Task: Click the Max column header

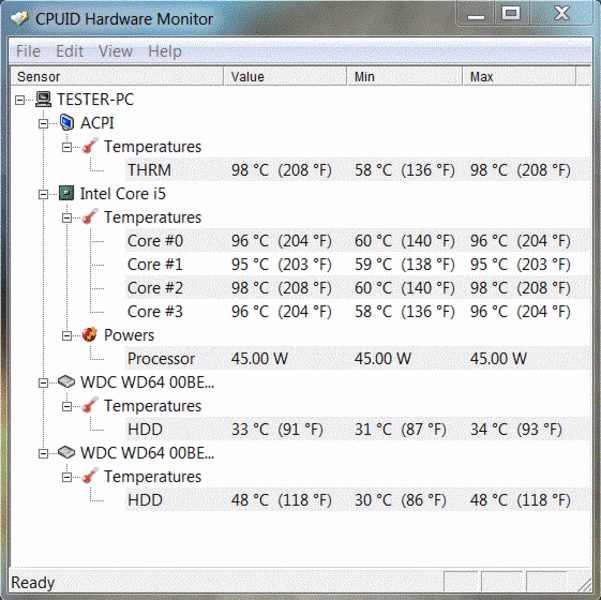Action: click(520, 76)
